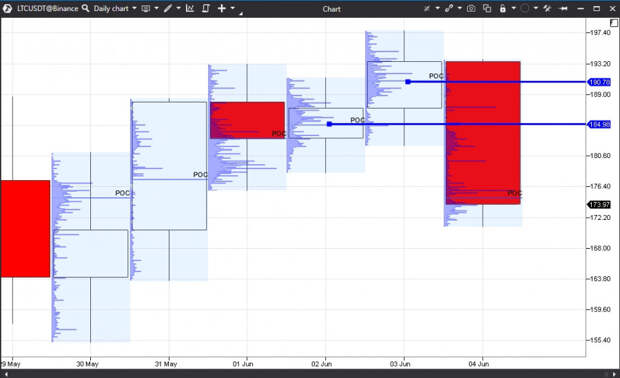Image resolution: width=620 pixels, height=378 pixels.
Task: Select the drawing pencil tool
Action: [x=168, y=8]
